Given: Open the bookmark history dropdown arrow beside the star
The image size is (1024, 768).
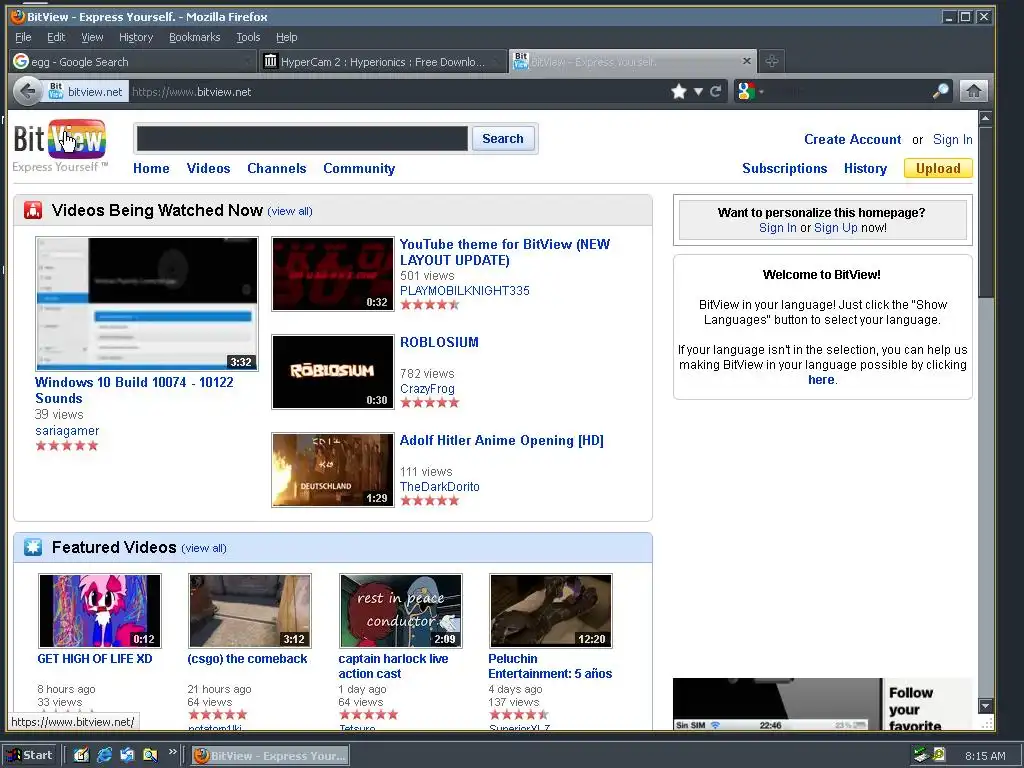Looking at the screenshot, I should [x=698, y=91].
